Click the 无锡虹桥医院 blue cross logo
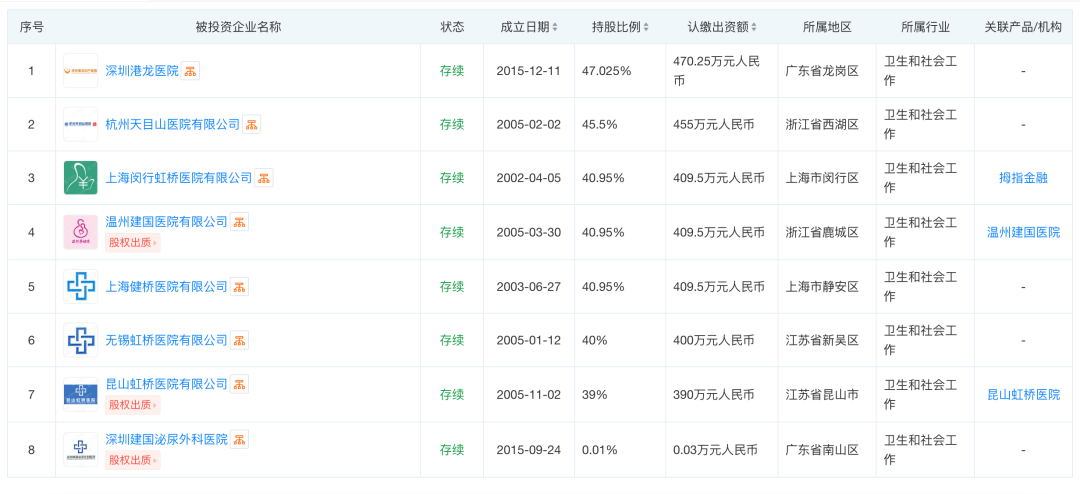 click(80, 340)
